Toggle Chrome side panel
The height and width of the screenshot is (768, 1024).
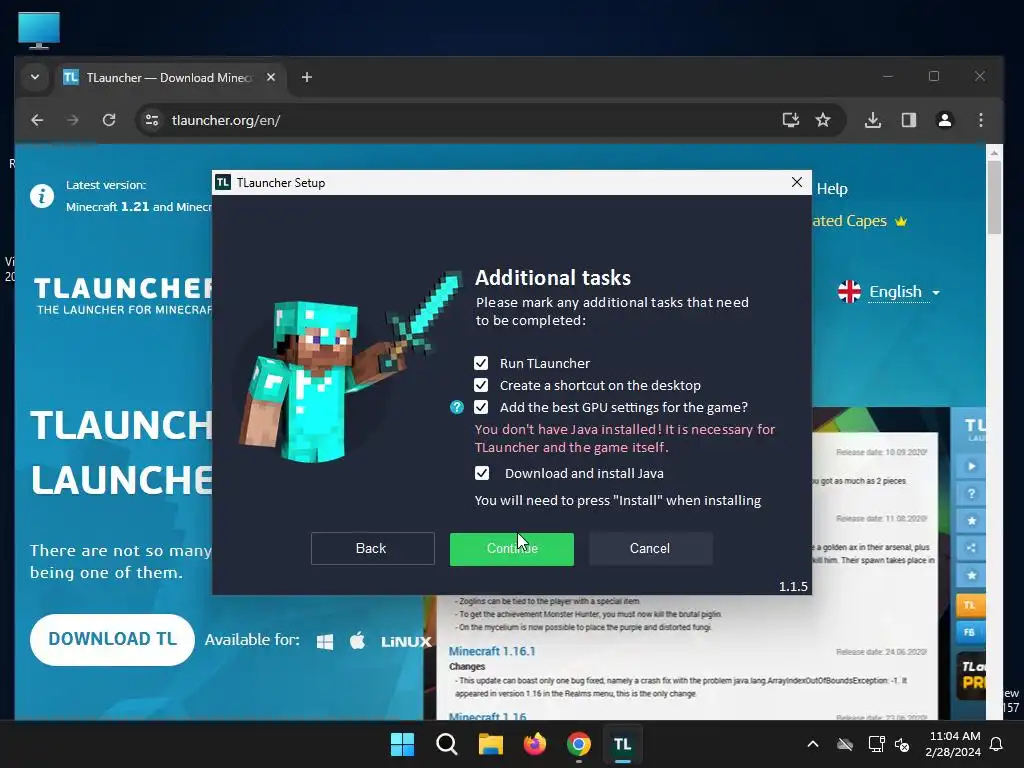[x=909, y=120]
